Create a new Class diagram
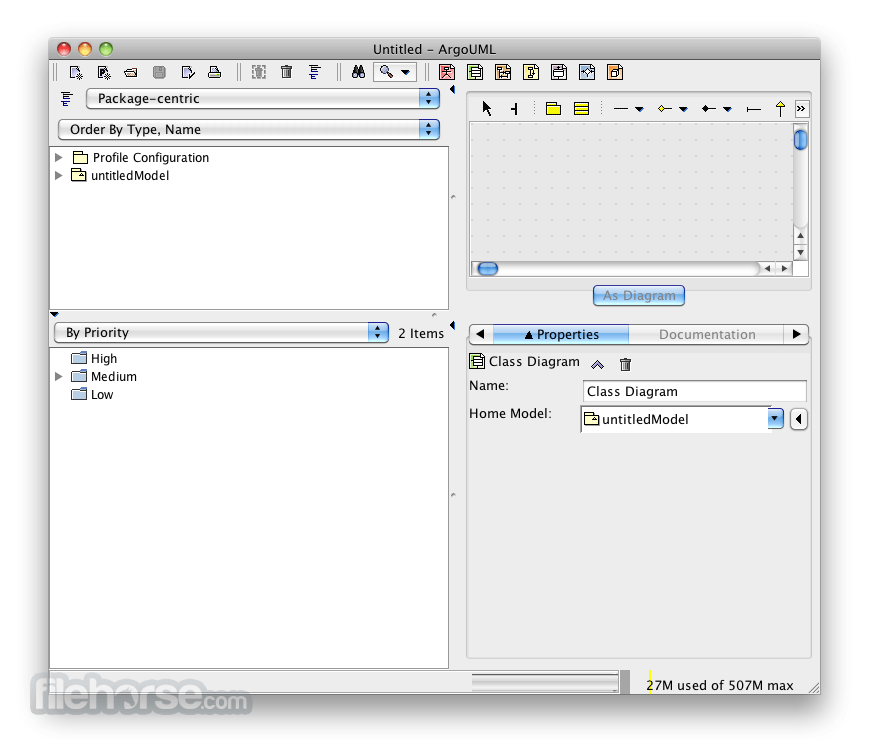Screen dimensions: 875x745 (475, 72)
